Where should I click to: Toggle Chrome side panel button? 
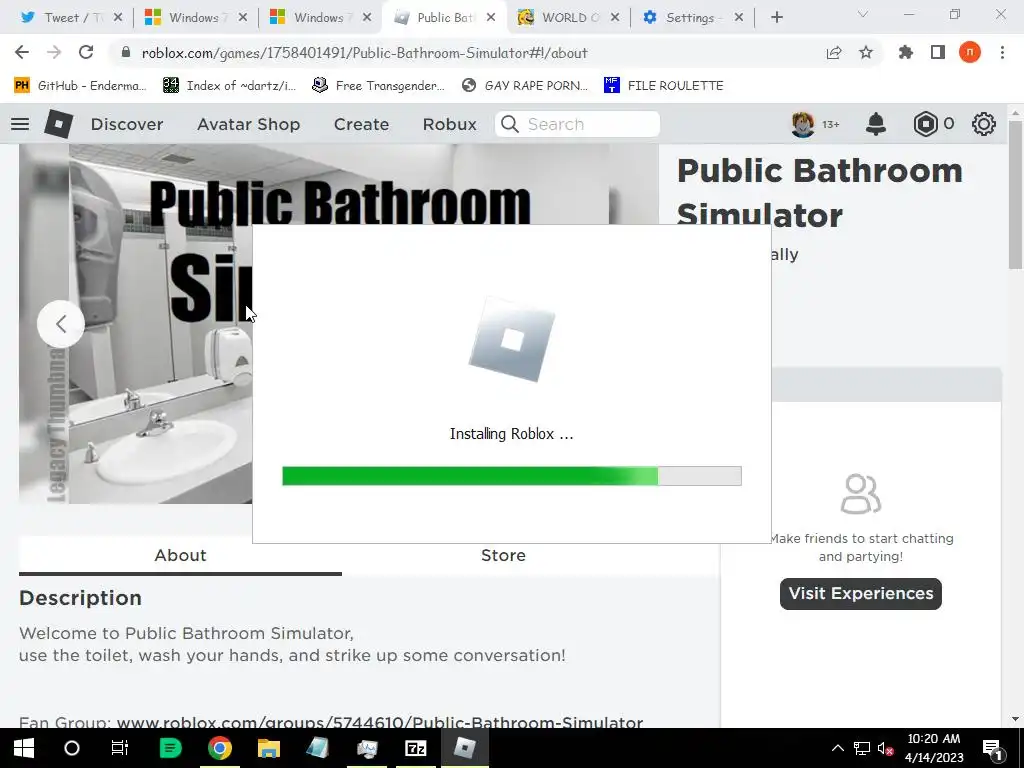(938, 52)
